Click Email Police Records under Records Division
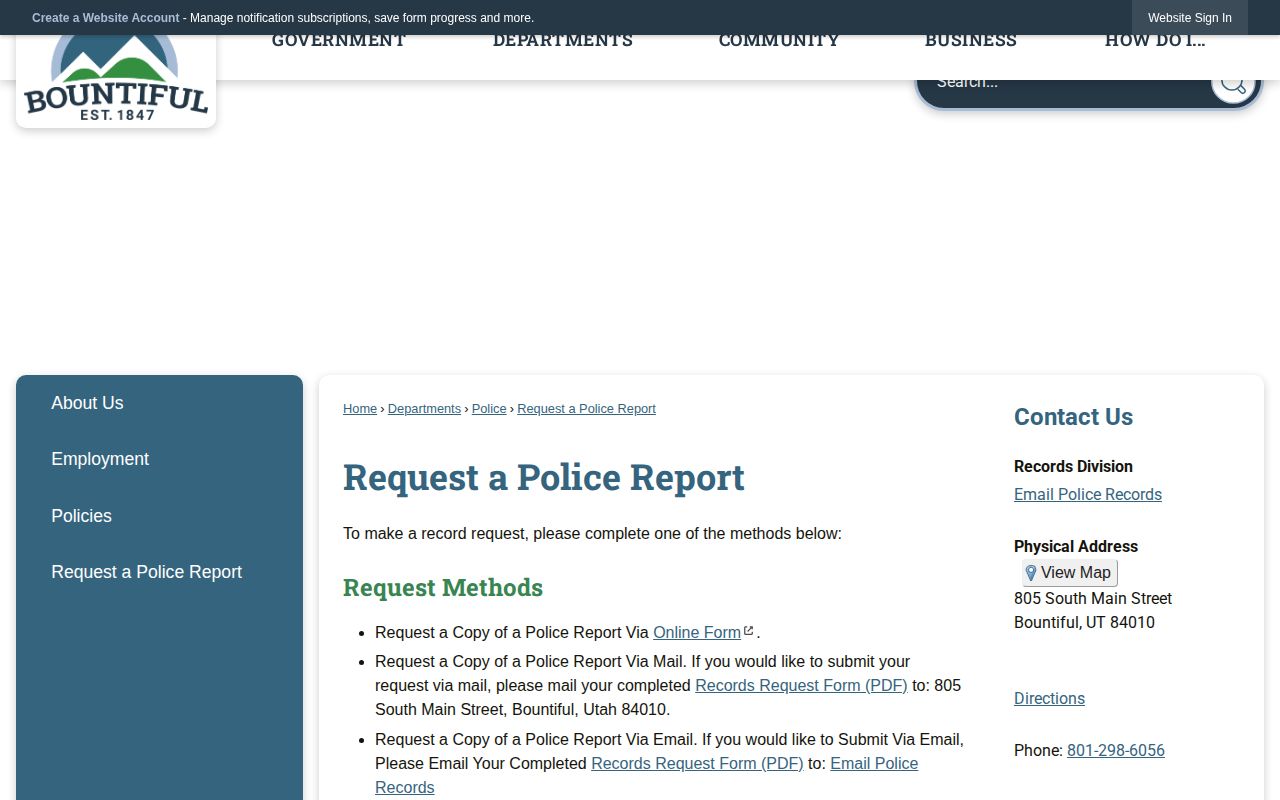This screenshot has width=1280, height=800. [1088, 494]
